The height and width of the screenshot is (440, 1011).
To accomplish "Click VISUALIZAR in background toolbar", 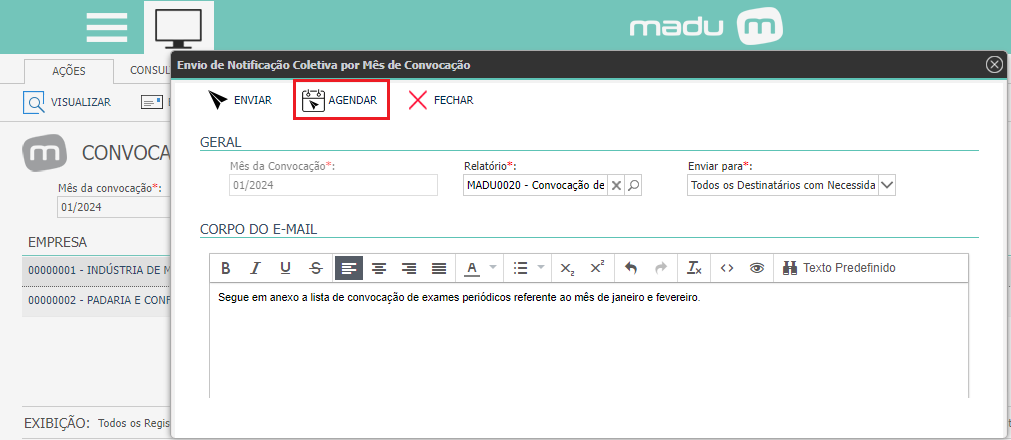I will [x=67, y=102].
